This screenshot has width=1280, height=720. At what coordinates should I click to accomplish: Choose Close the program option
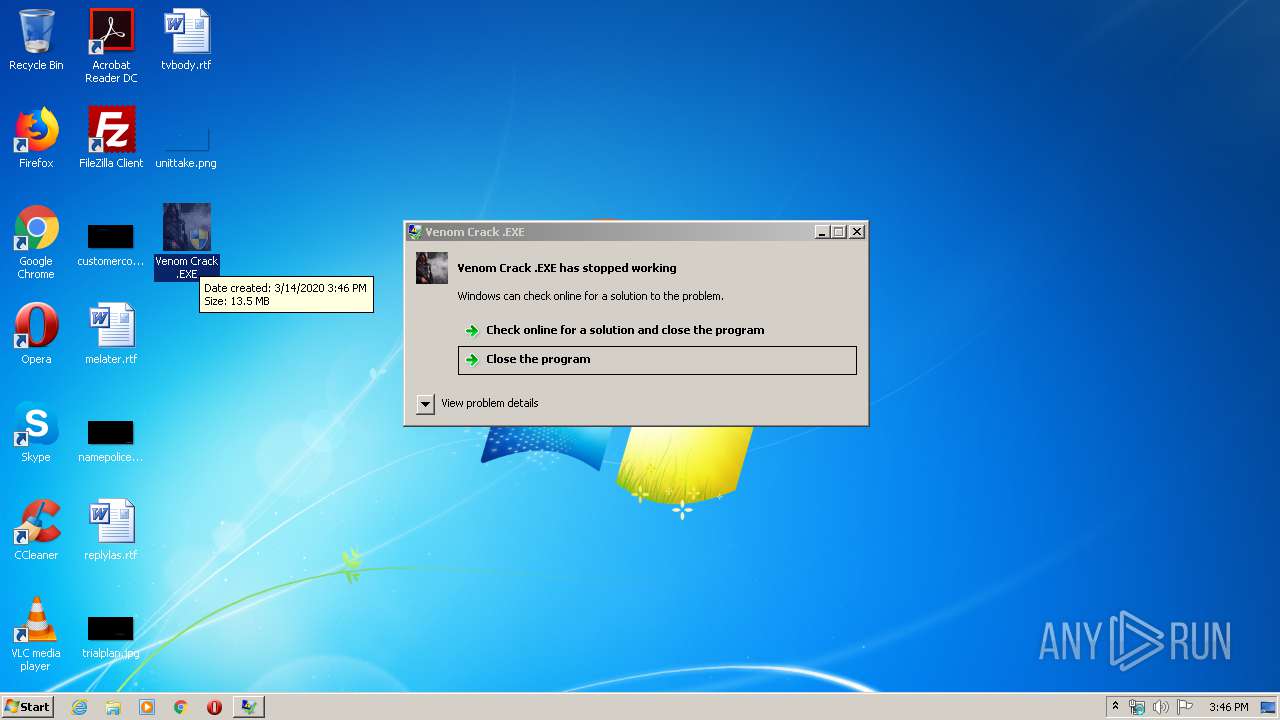coord(657,360)
